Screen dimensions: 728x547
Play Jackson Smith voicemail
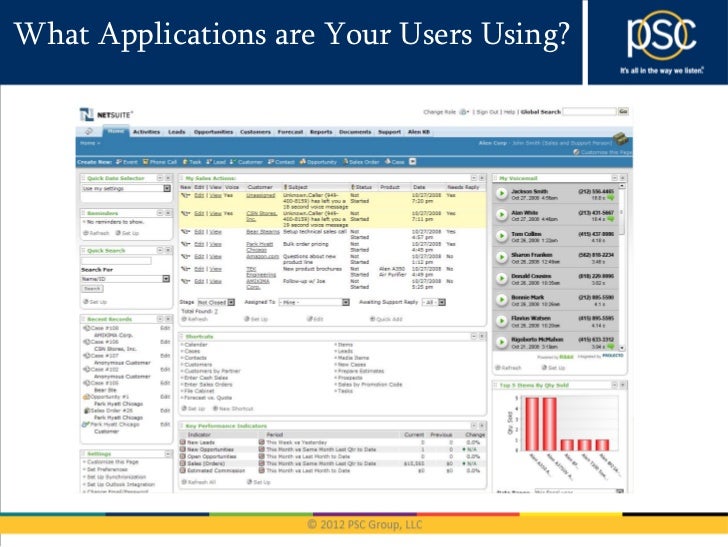(x=501, y=193)
